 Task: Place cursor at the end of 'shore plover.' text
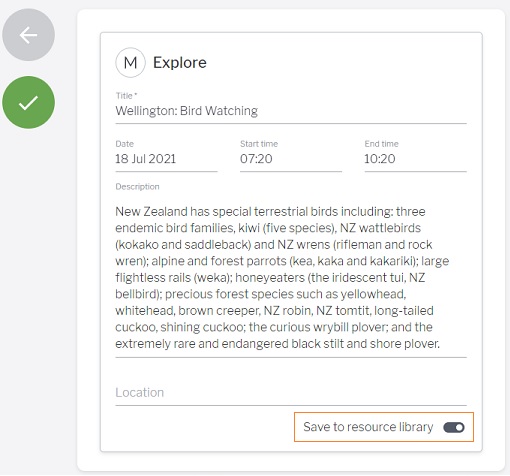(x=440, y=344)
